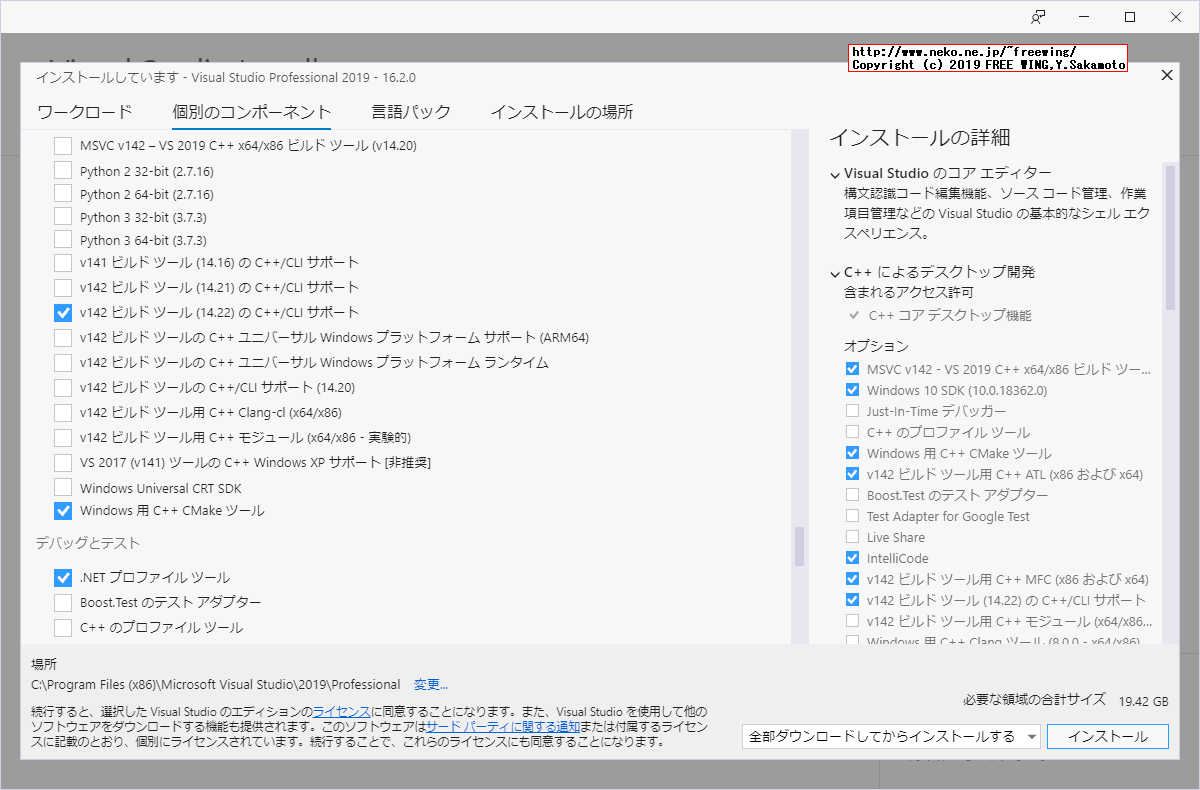Switch to the 言語パック tab
1200x790 pixels.
click(410, 112)
